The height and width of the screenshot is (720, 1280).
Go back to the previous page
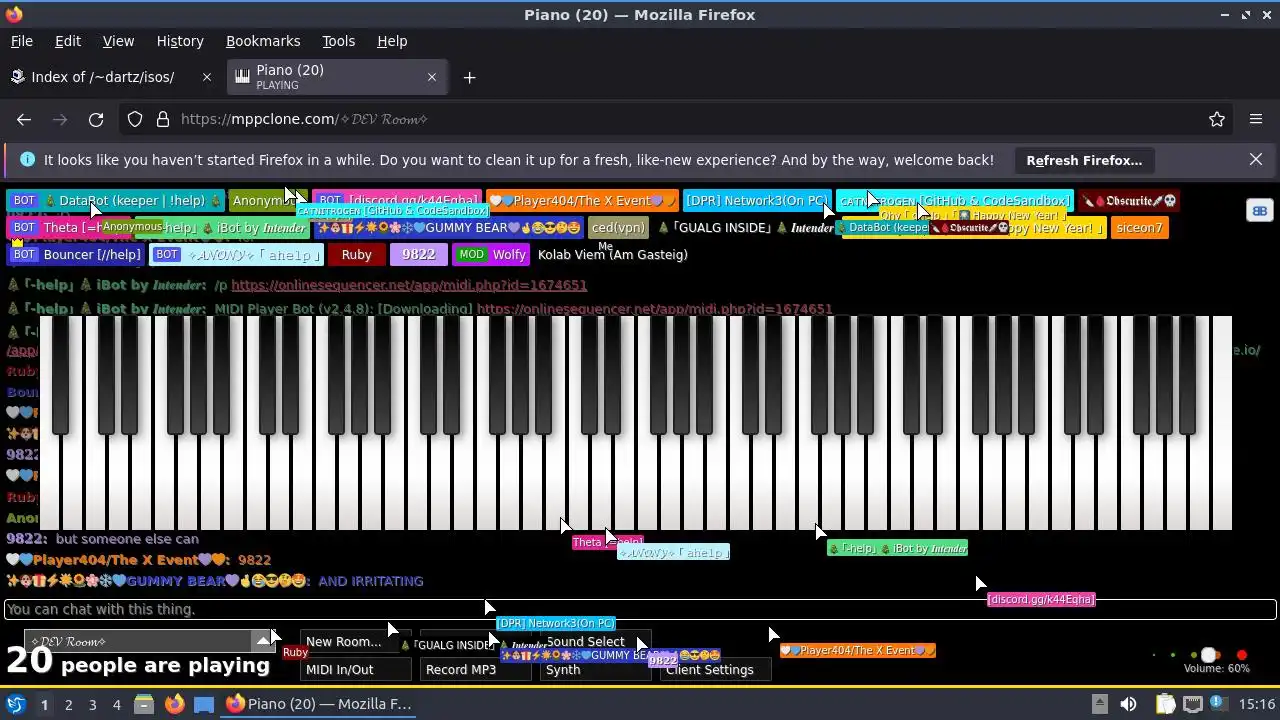tap(24, 119)
